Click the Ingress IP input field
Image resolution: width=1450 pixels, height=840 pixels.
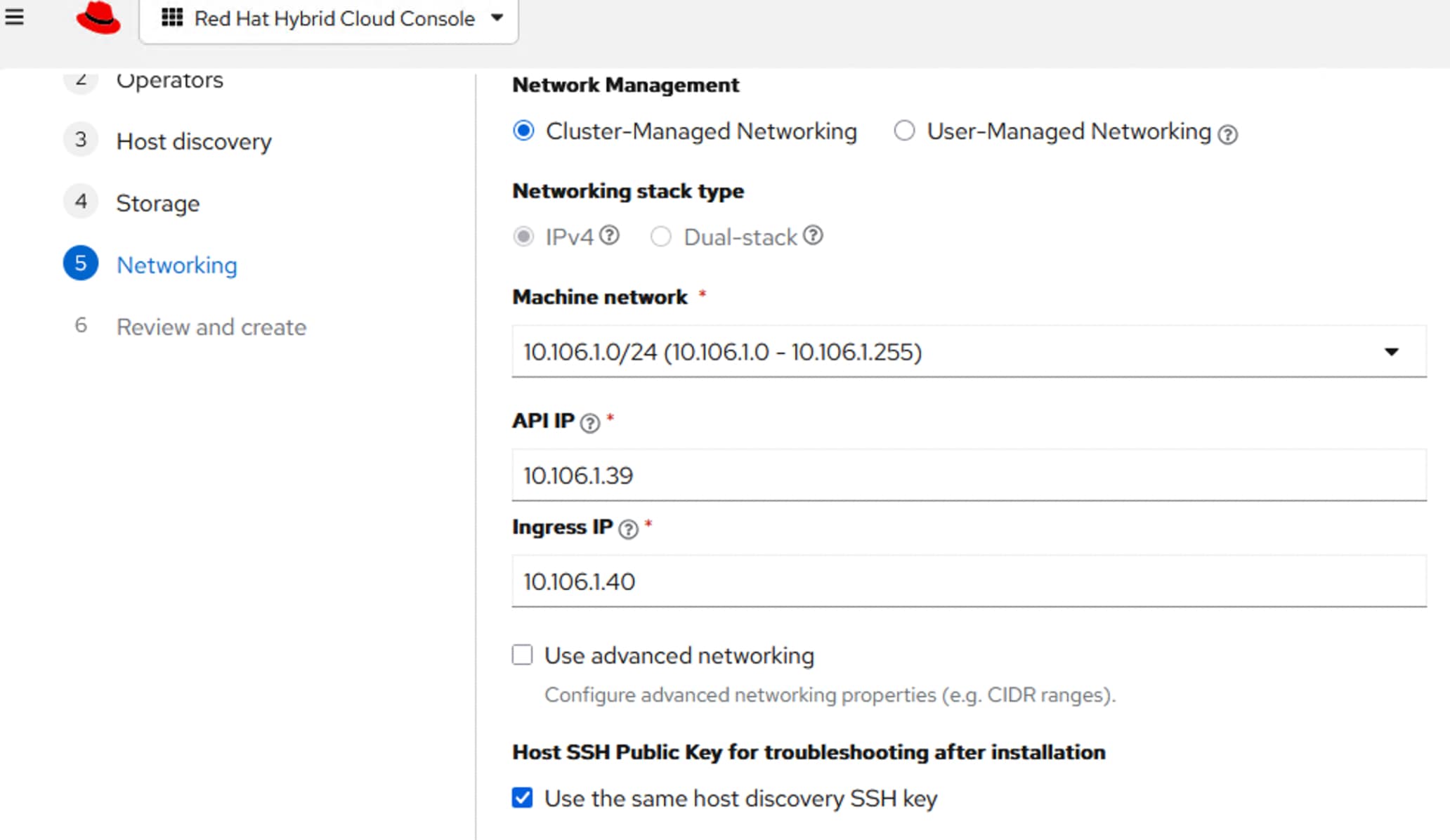point(968,582)
